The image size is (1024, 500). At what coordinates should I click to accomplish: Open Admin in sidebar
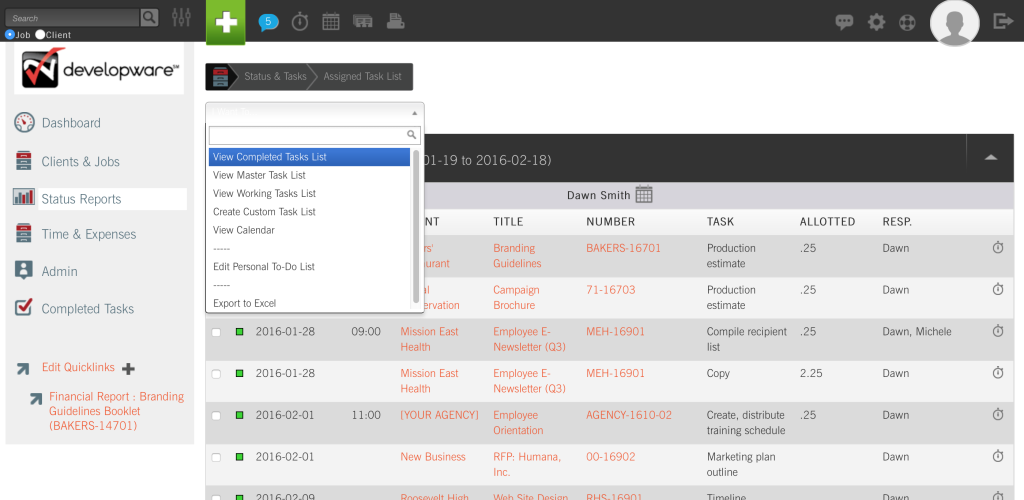[59, 271]
